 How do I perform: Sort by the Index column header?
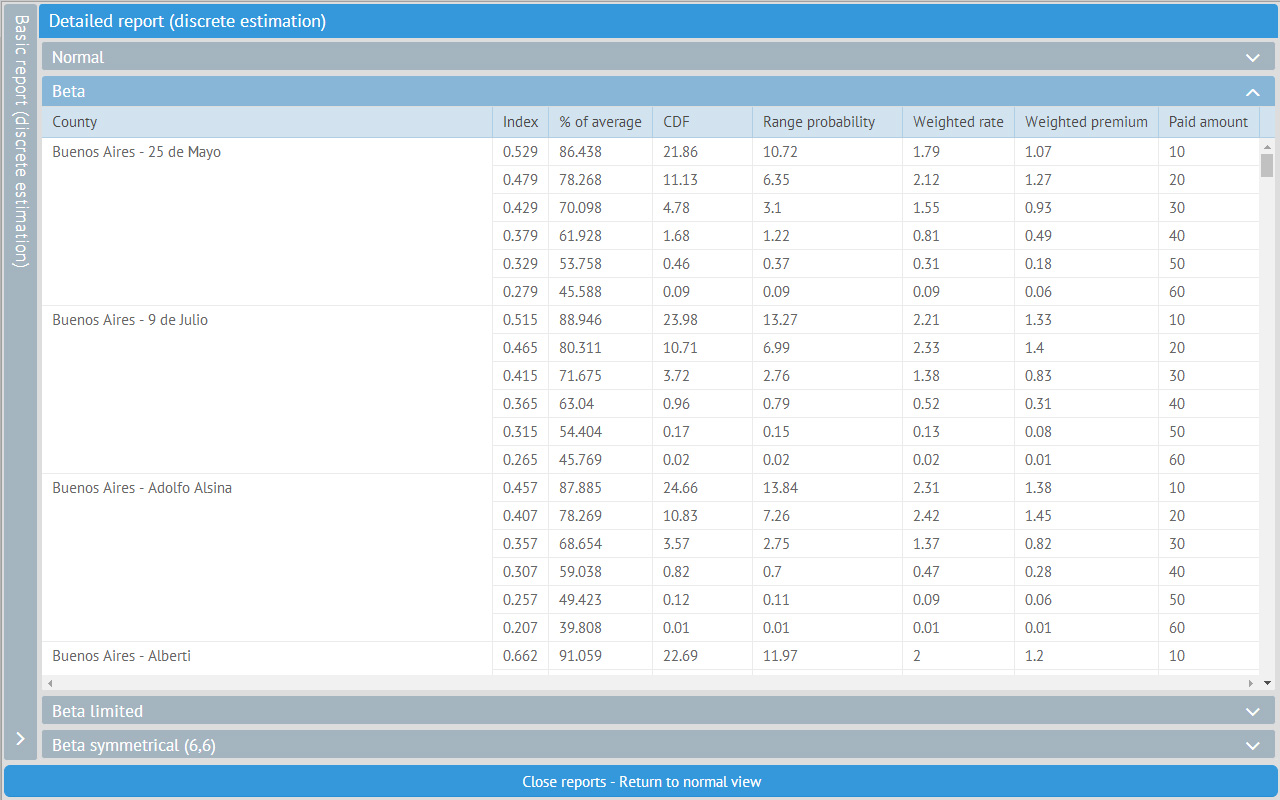(521, 122)
